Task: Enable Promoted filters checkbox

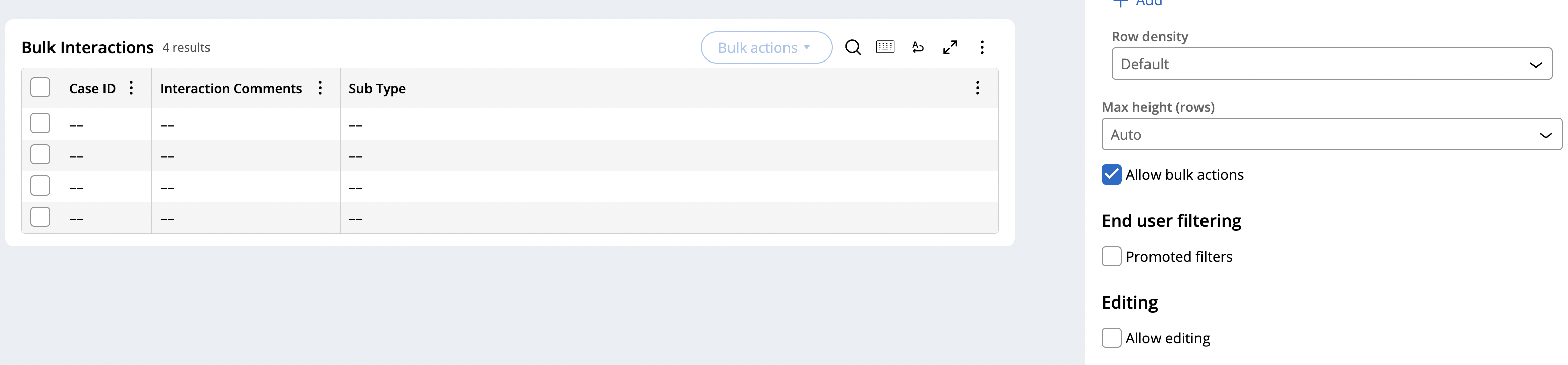Action: (x=1111, y=256)
